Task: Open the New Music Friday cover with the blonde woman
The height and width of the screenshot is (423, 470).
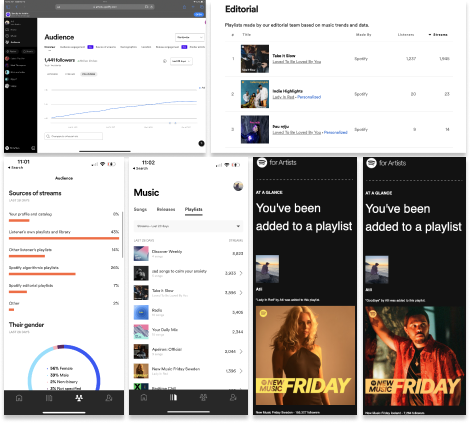Action: [305, 356]
